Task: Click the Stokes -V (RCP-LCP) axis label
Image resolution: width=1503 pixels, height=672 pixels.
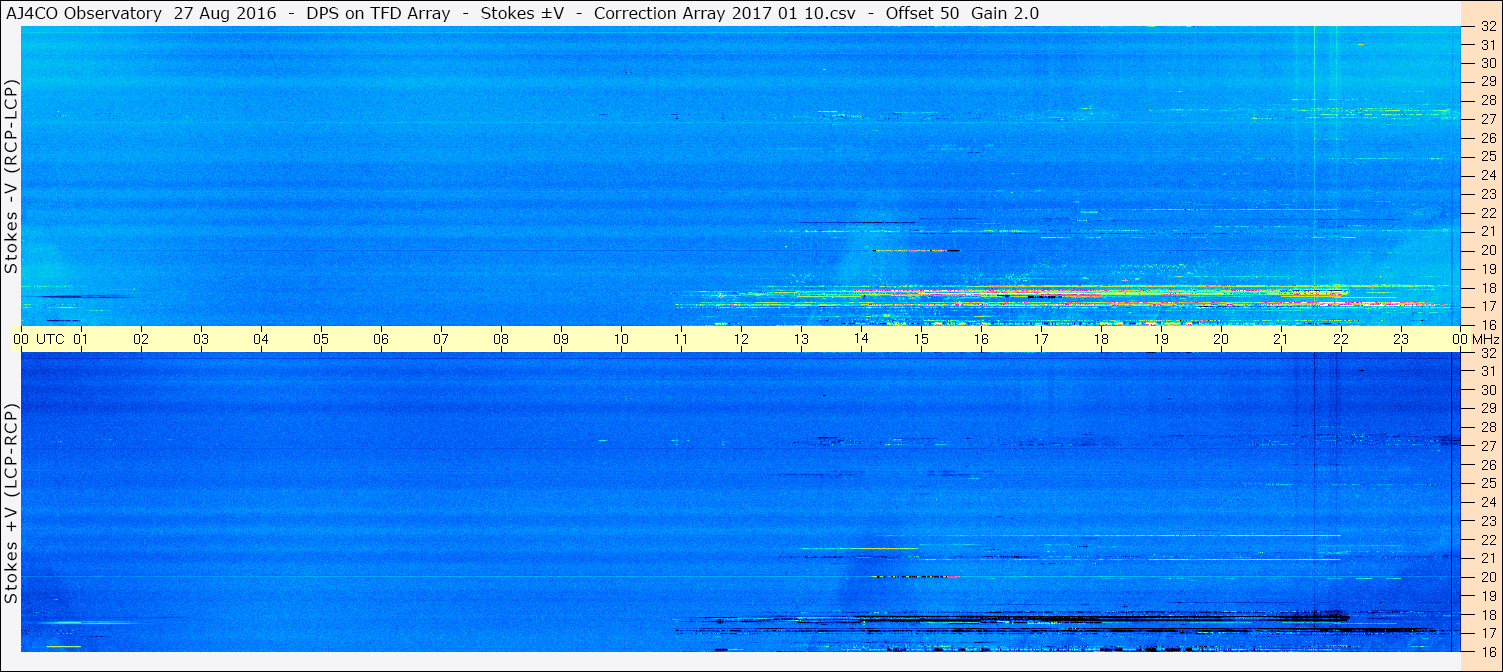Action: [11, 176]
